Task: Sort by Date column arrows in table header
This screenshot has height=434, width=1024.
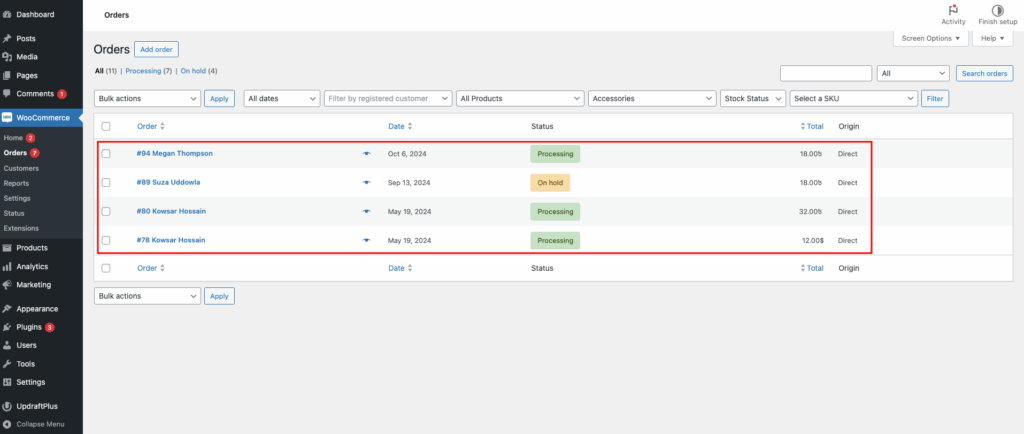Action: tap(409, 127)
